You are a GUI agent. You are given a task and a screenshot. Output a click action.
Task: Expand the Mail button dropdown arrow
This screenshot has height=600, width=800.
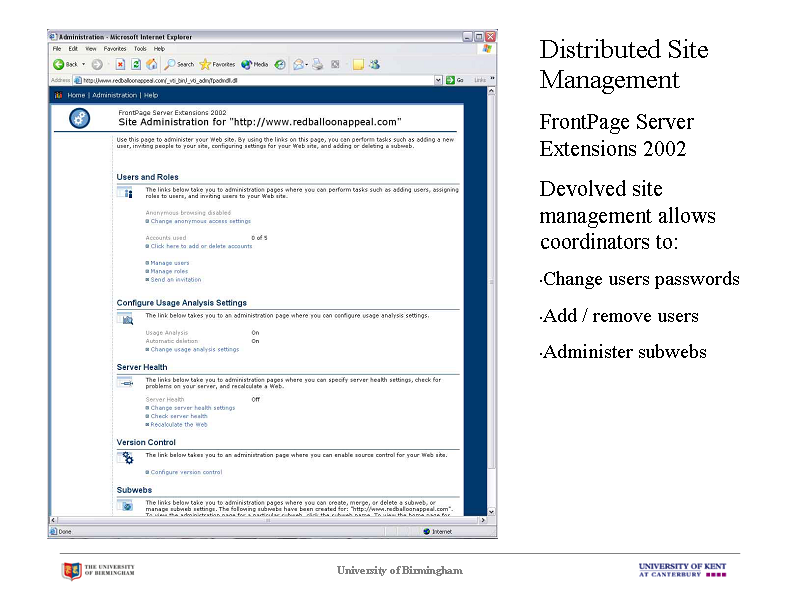(x=307, y=65)
